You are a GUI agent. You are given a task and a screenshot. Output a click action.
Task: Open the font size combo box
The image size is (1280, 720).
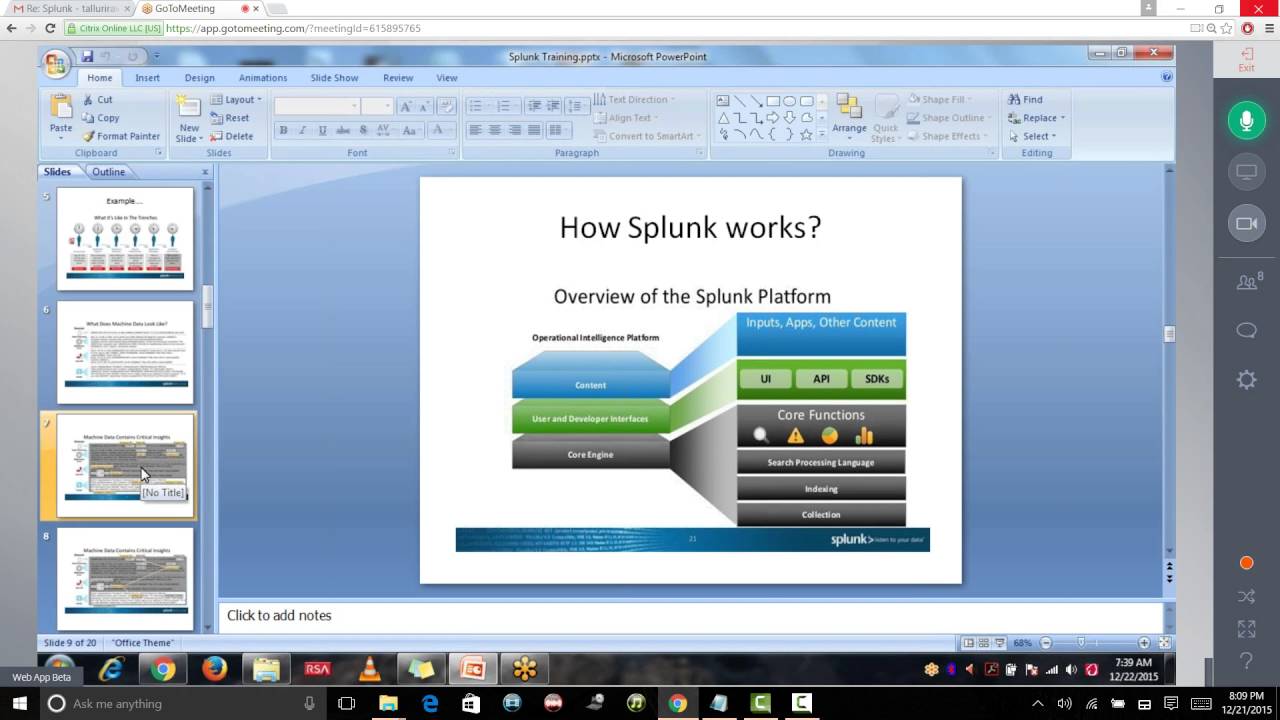pyautogui.click(x=377, y=106)
